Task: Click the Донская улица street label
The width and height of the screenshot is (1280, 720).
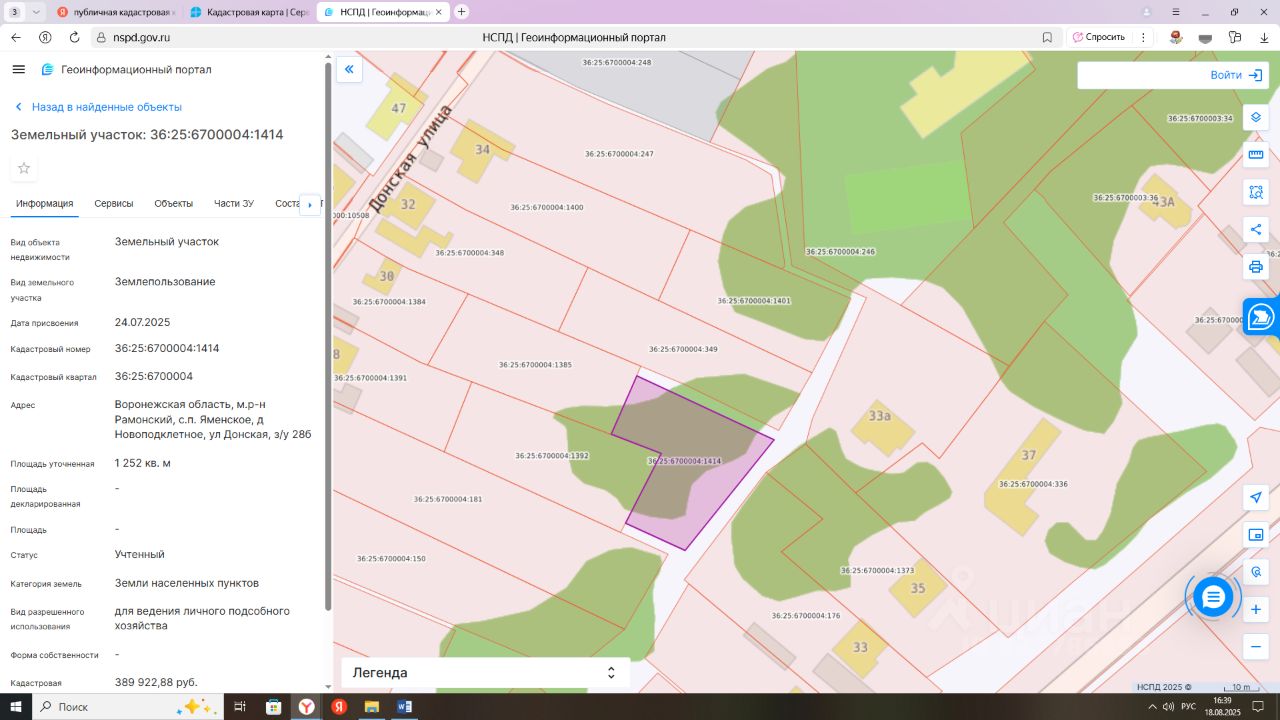Action: (410, 158)
